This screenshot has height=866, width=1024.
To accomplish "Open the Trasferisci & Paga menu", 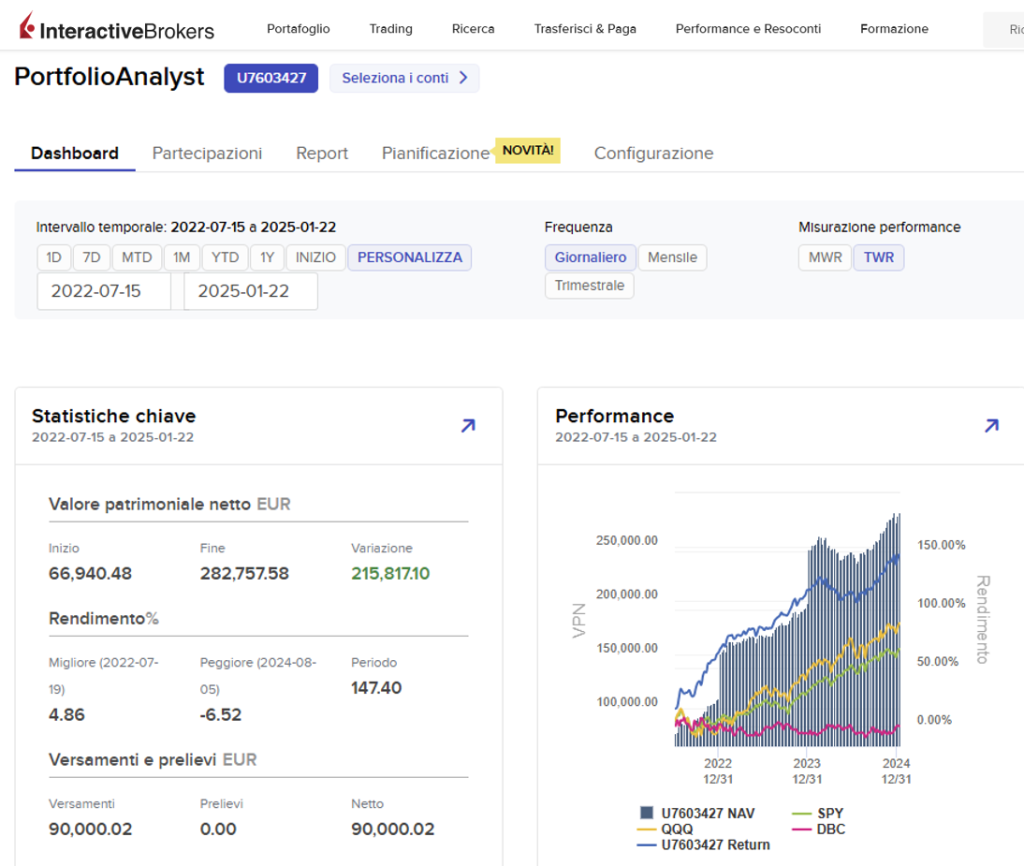I will click(x=585, y=29).
